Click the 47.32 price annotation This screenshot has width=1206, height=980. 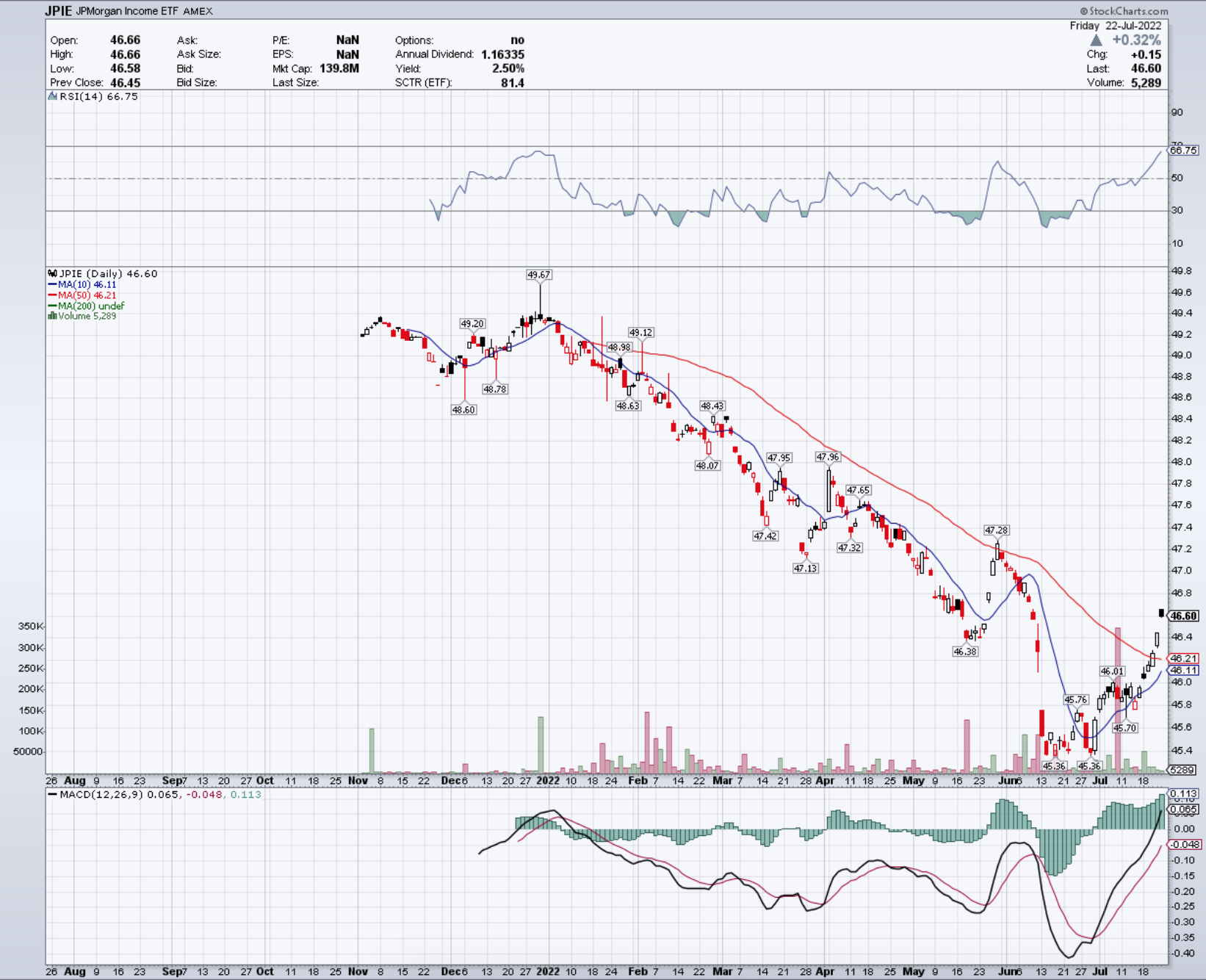pyautogui.click(x=850, y=548)
